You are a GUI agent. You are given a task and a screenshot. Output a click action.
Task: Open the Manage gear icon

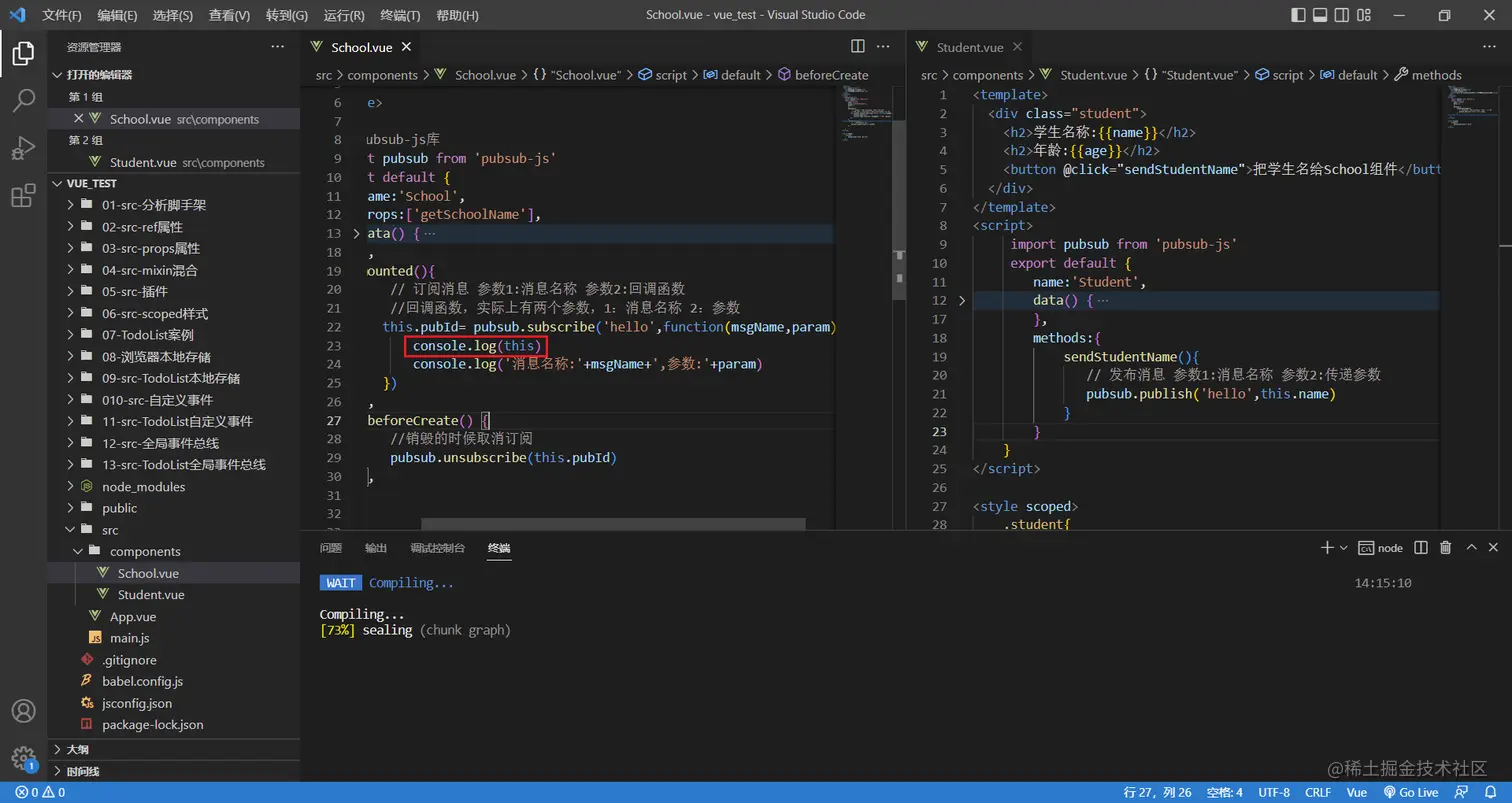point(23,758)
